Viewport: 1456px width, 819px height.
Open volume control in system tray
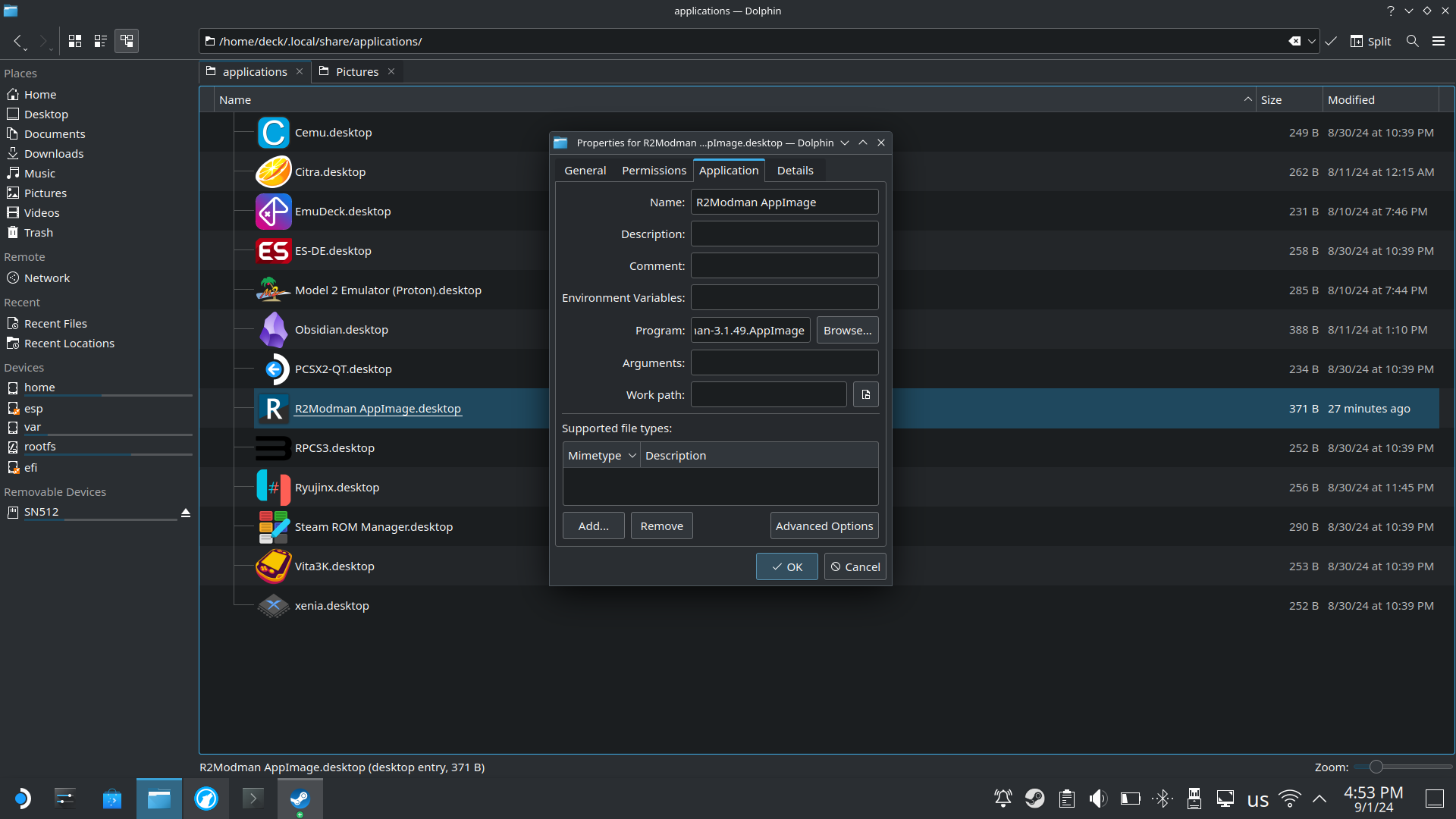pyautogui.click(x=1098, y=799)
